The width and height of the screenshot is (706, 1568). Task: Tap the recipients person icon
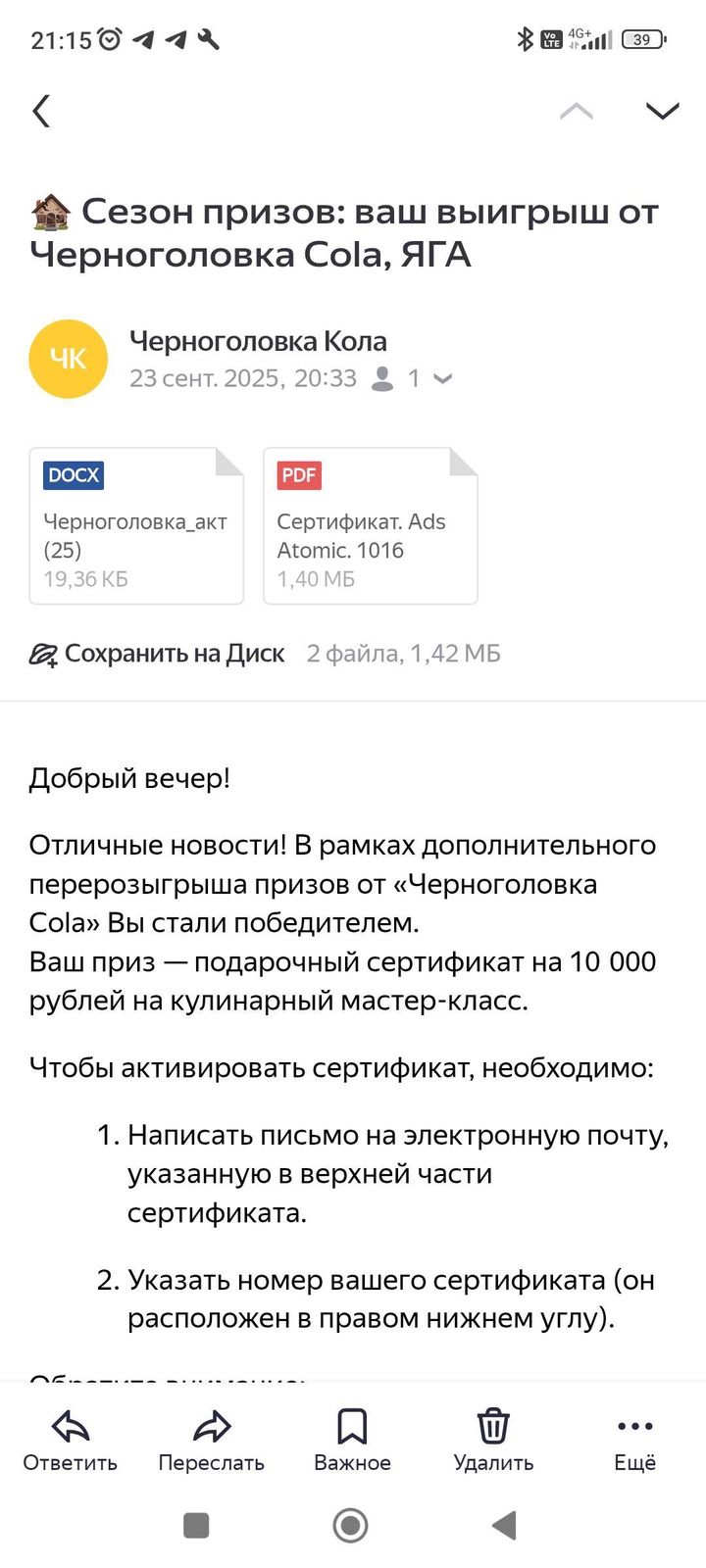(x=383, y=378)
